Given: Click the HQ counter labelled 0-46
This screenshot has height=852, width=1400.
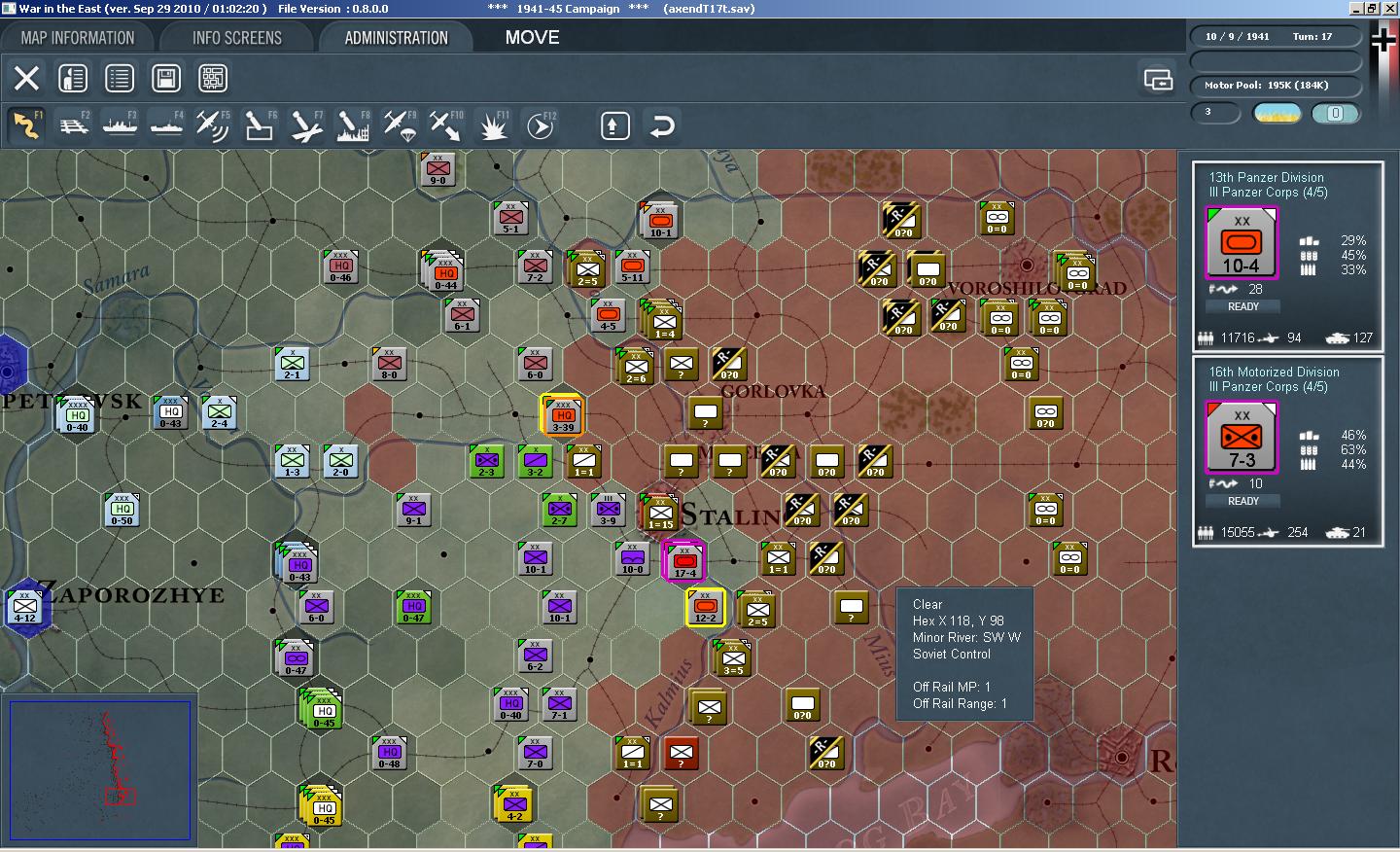Looking at the screenshot, I should click(x=340, y=266).
